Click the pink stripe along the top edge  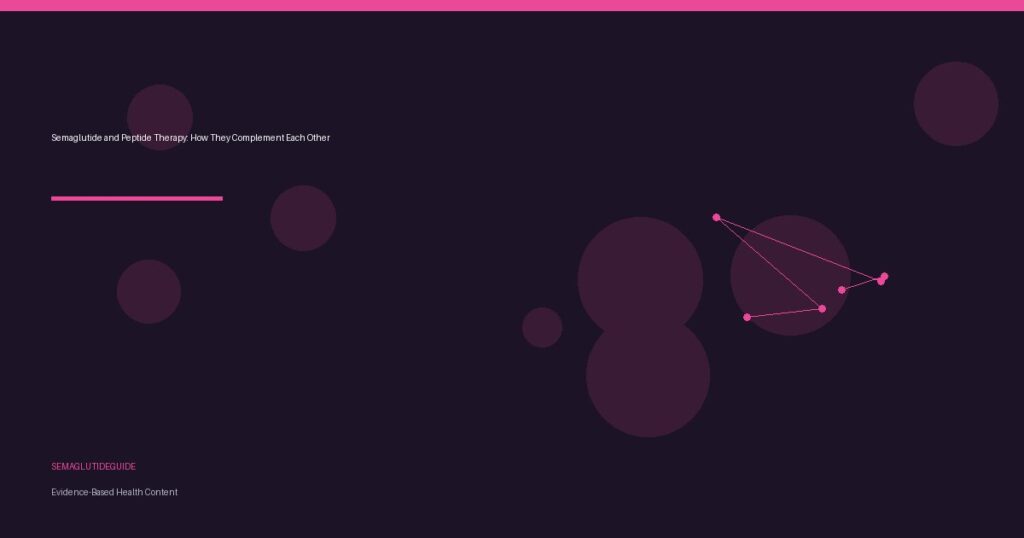(512, 5)
